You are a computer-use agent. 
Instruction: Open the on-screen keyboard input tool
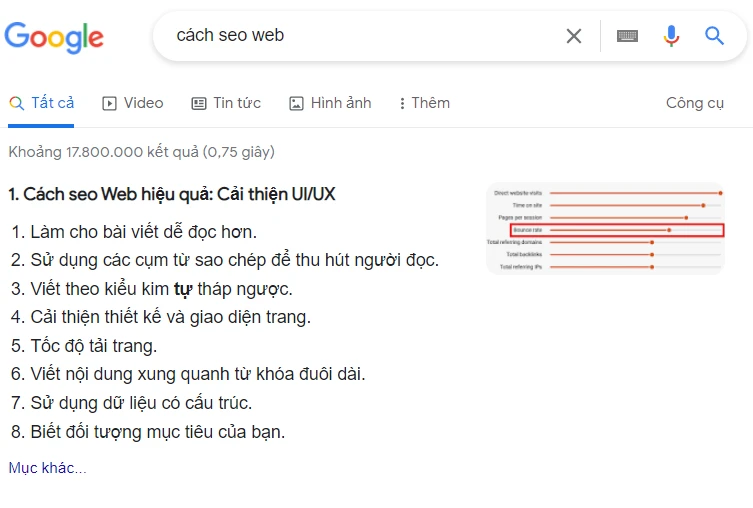tap(627, 36)
